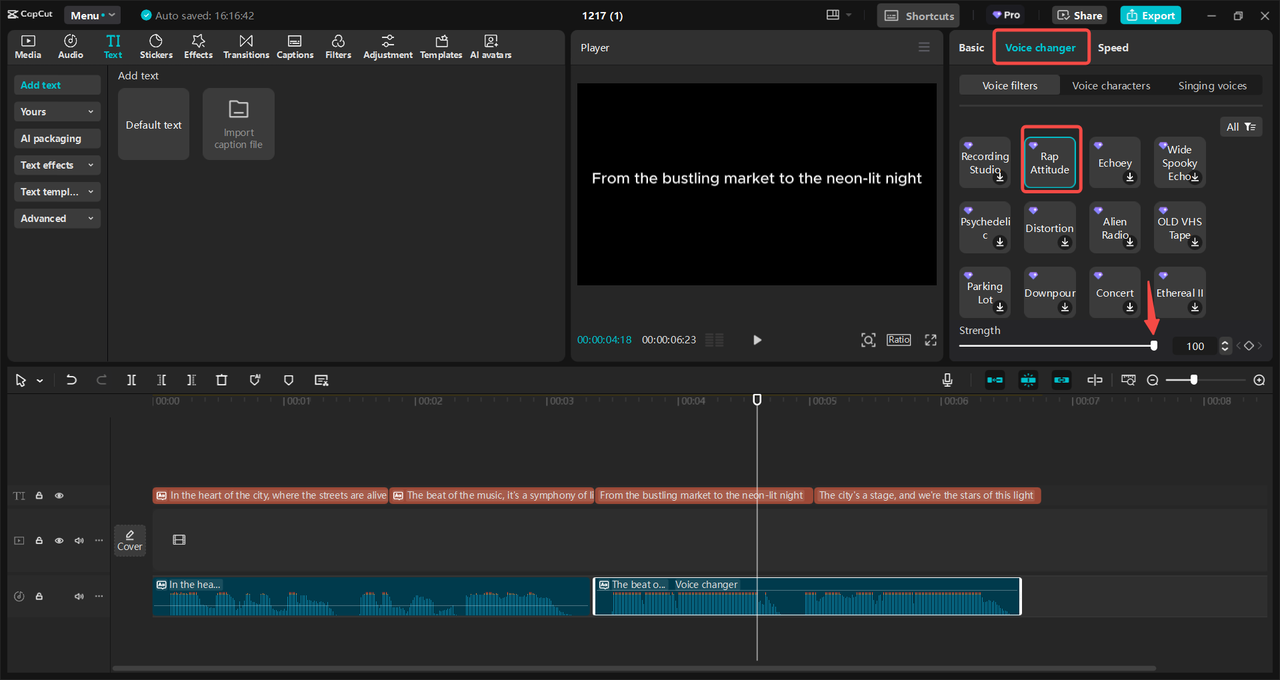Image resolution: width=1280 pixels, height=680 pixels.
Task: Expand the Advanced section
Action: coord(57,218)
